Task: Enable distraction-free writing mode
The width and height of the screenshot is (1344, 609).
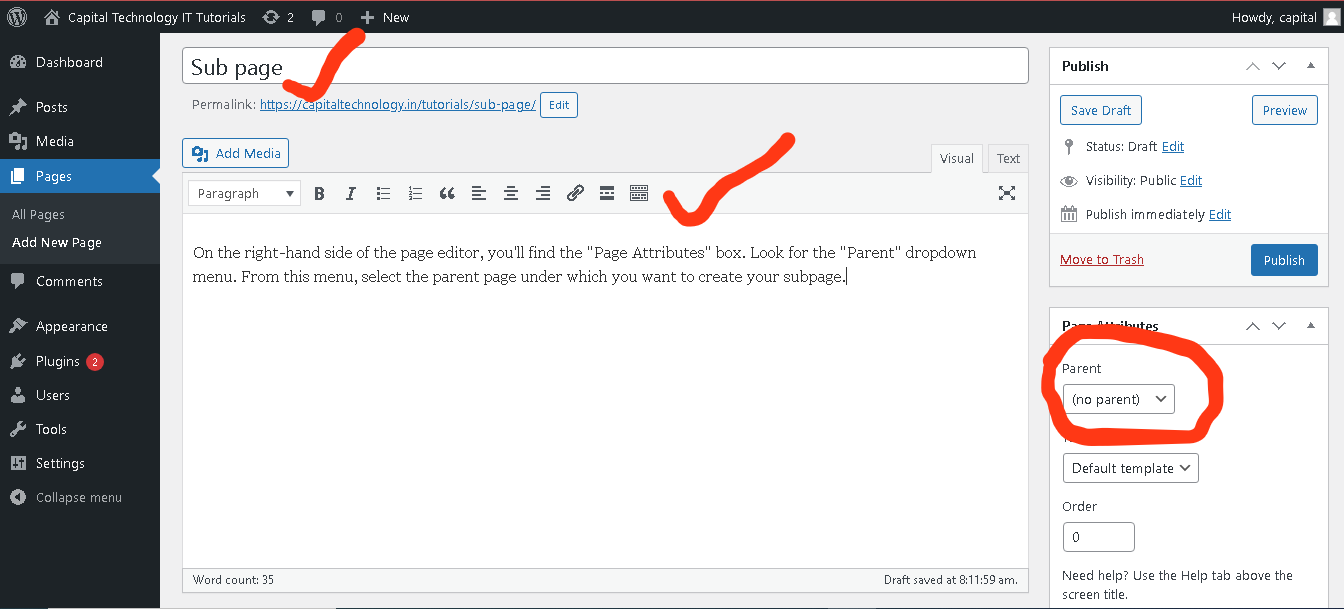Action: (1007, 194)
